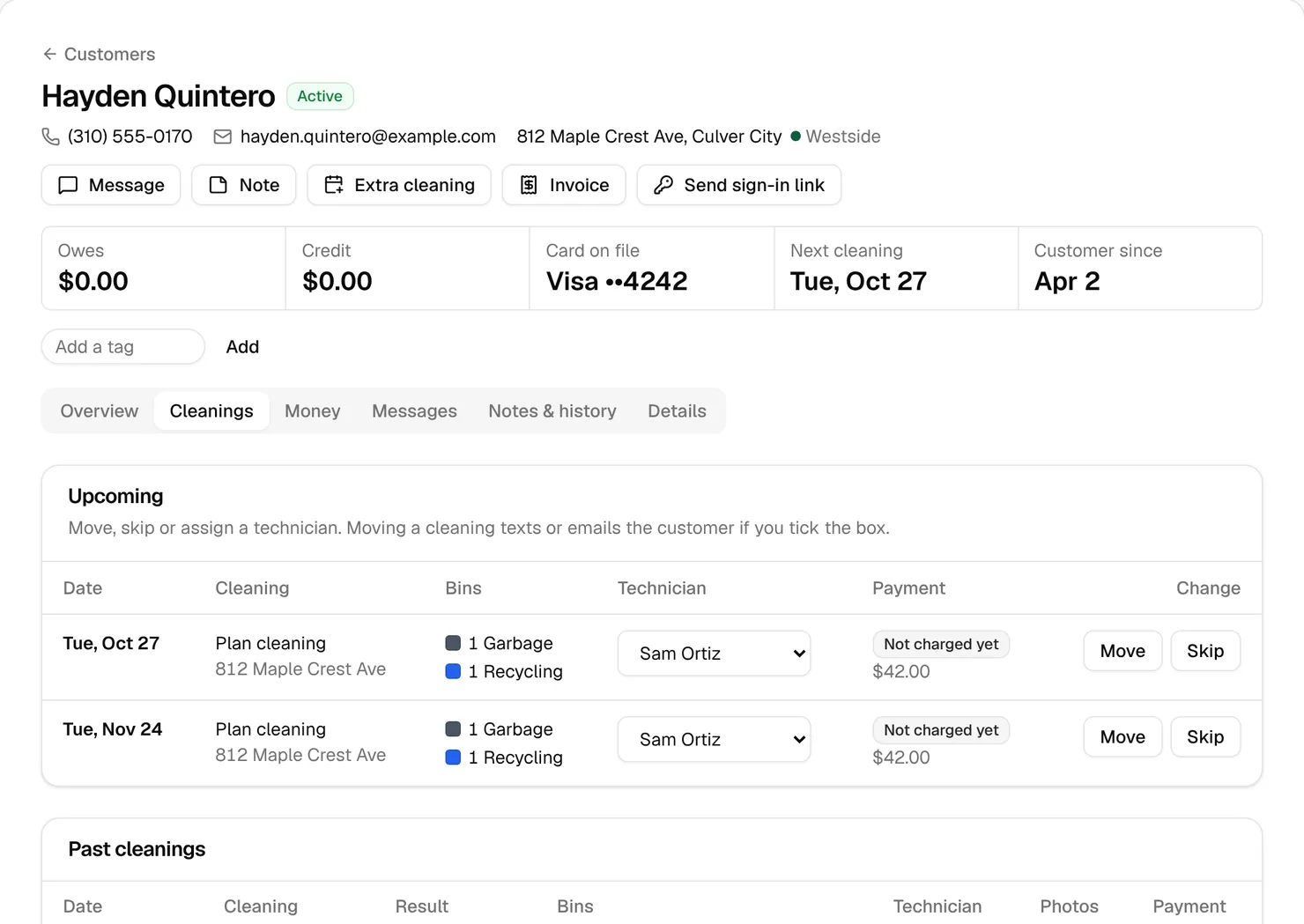The image size is (1304, 924).
Task: Click the receipt icon in the Invoice button
Action: click(529, 185)
